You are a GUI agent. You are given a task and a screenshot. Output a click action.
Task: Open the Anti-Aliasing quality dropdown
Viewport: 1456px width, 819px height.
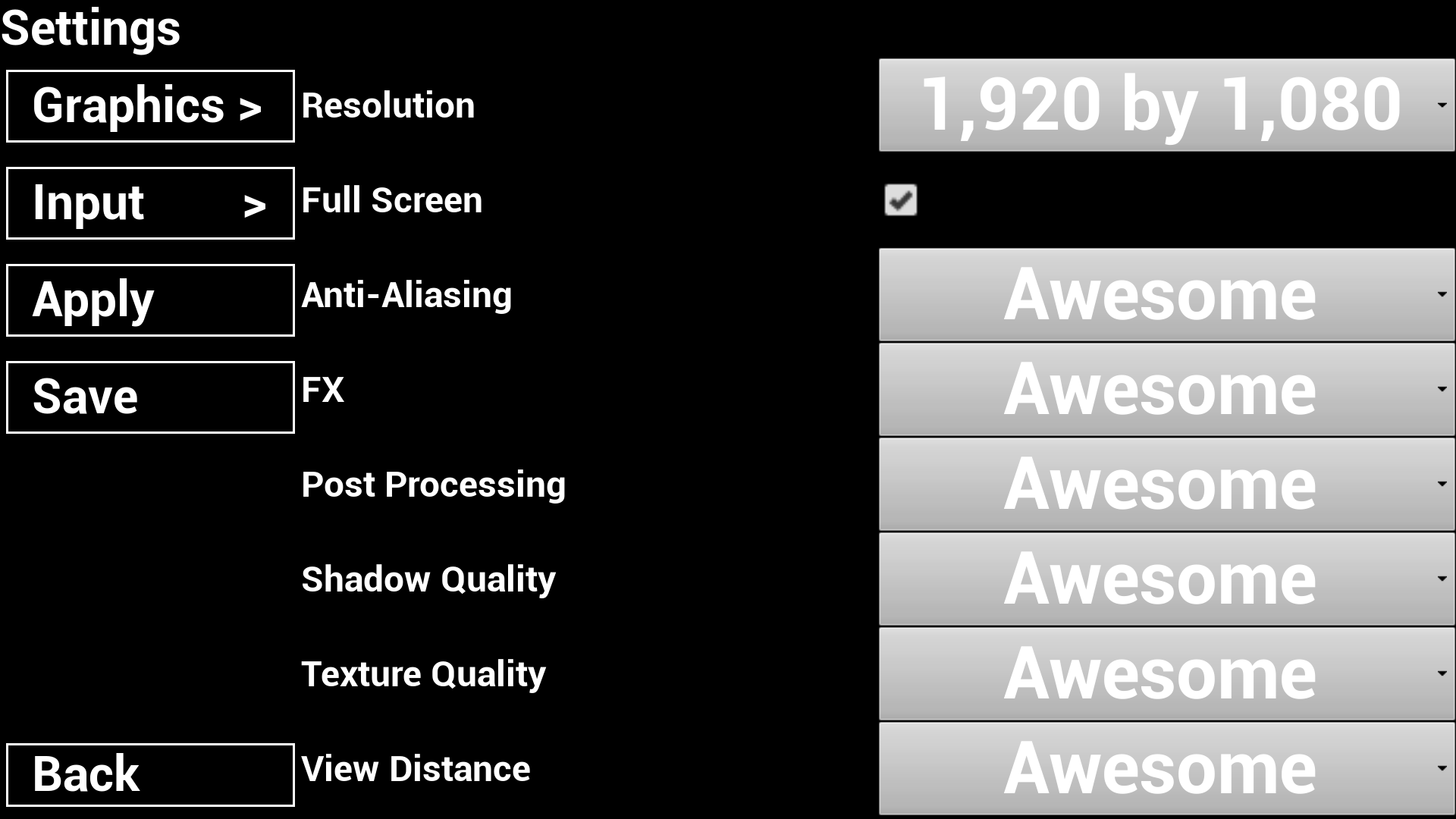pos(1166,295)
